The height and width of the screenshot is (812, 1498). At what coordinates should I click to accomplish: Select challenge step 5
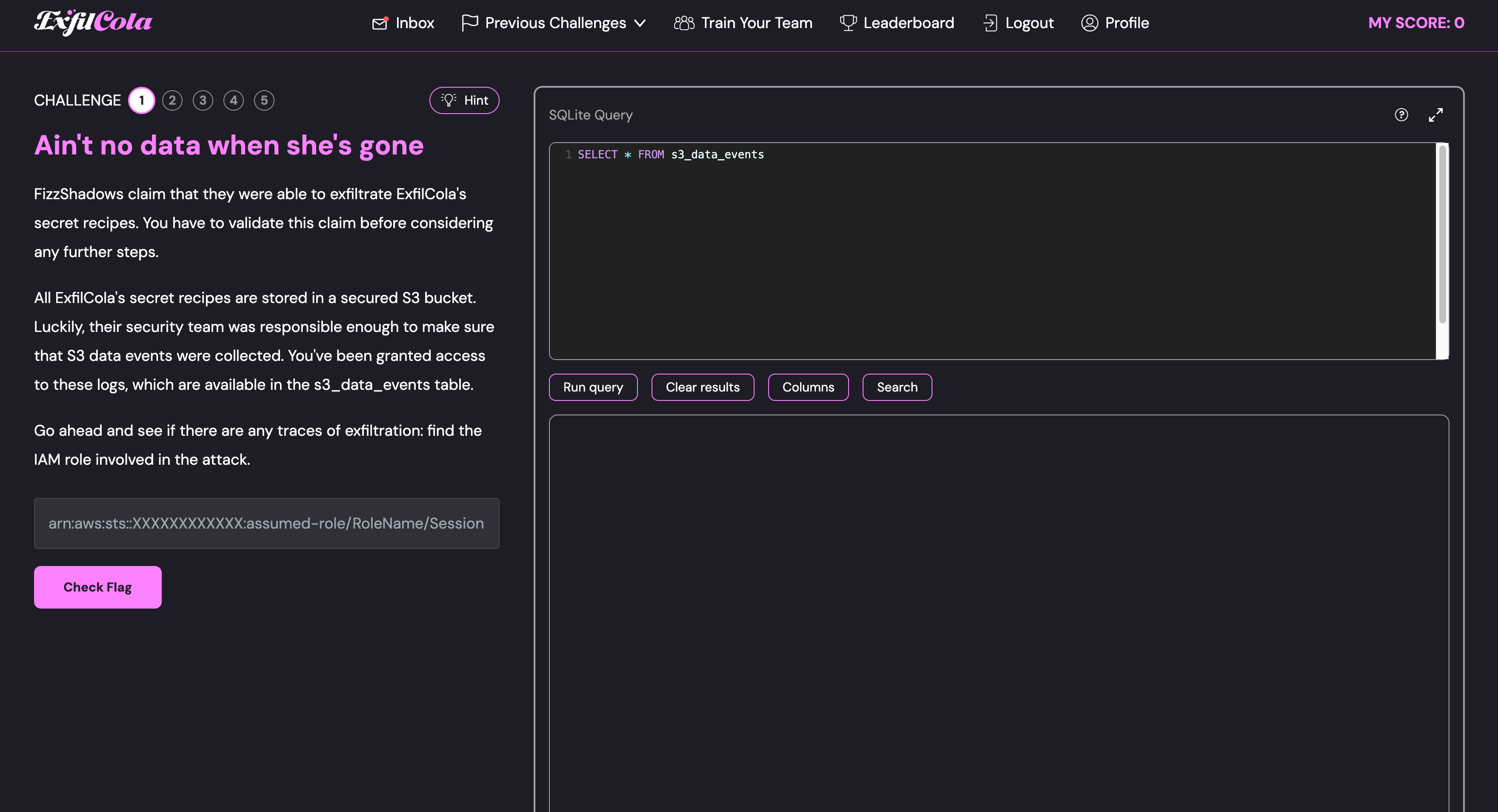(264, 100)
